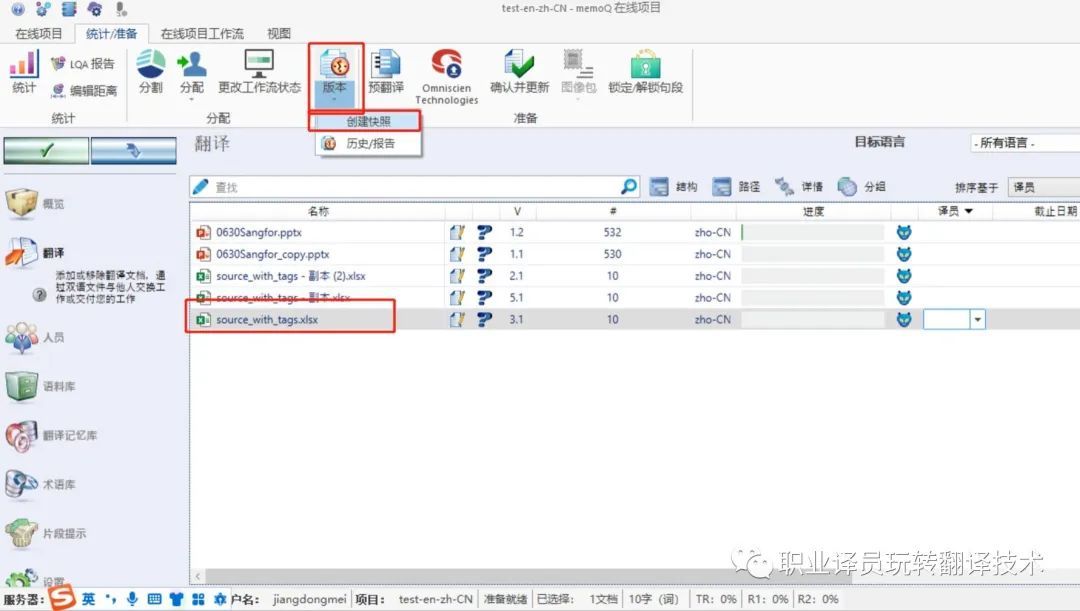Screen dimensions: 1080x611
Task: Open the 语料库 LiveDocs sidebar item
Action: point(40,386)
